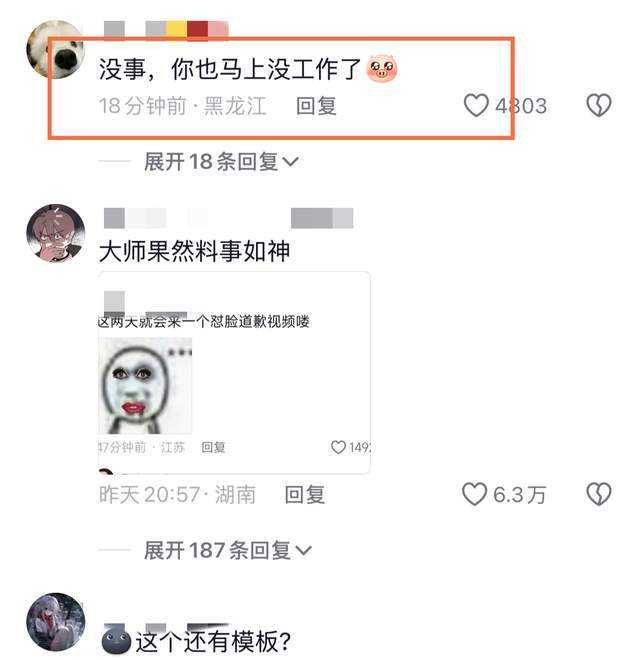Tap the pig emoji in first comment
Image resolution: width=640 pixels, height=660 pixels.
point(382,69)
